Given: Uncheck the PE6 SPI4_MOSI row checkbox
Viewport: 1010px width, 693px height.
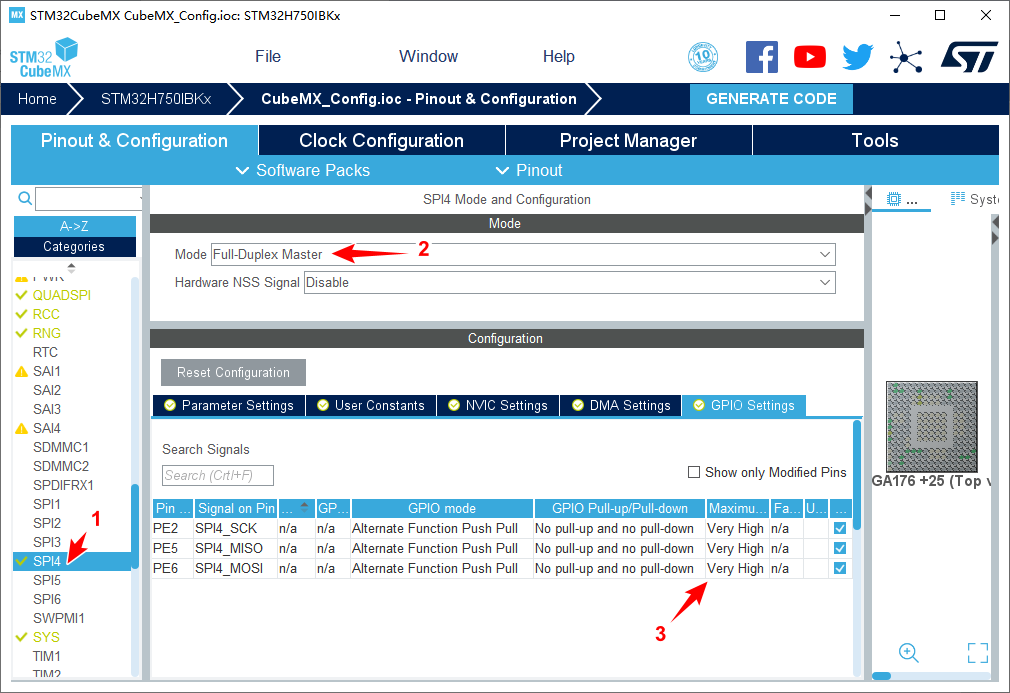Looking at the screenshot, I should pos(840,568).
